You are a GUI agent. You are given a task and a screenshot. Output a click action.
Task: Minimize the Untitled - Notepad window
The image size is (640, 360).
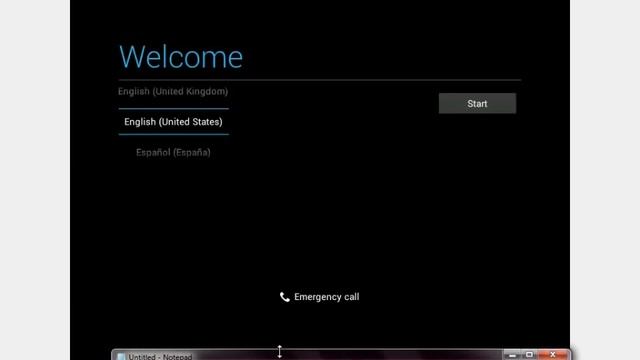click(x=512, y=355)
